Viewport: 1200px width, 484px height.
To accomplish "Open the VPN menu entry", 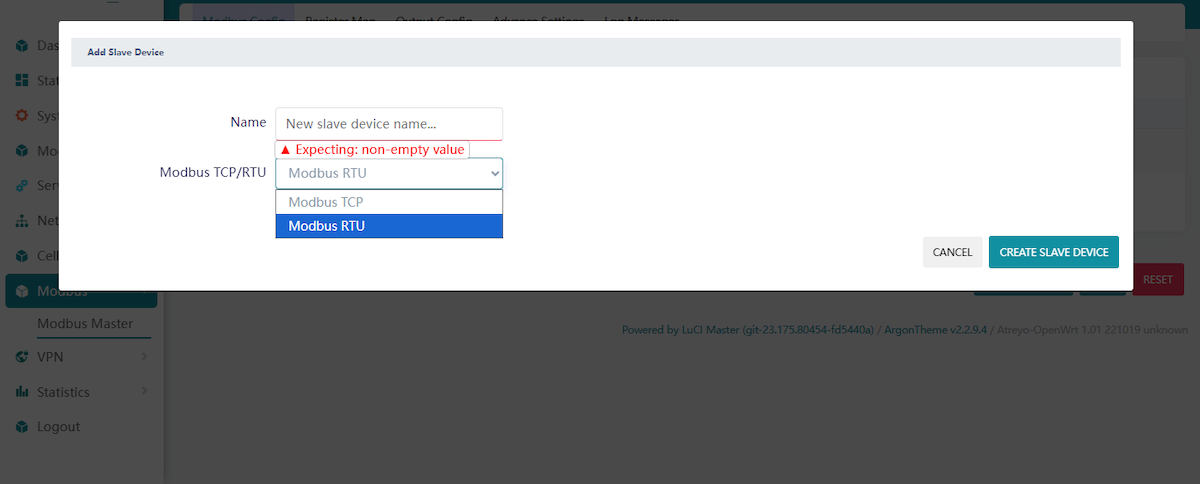I will click(50, 357).
